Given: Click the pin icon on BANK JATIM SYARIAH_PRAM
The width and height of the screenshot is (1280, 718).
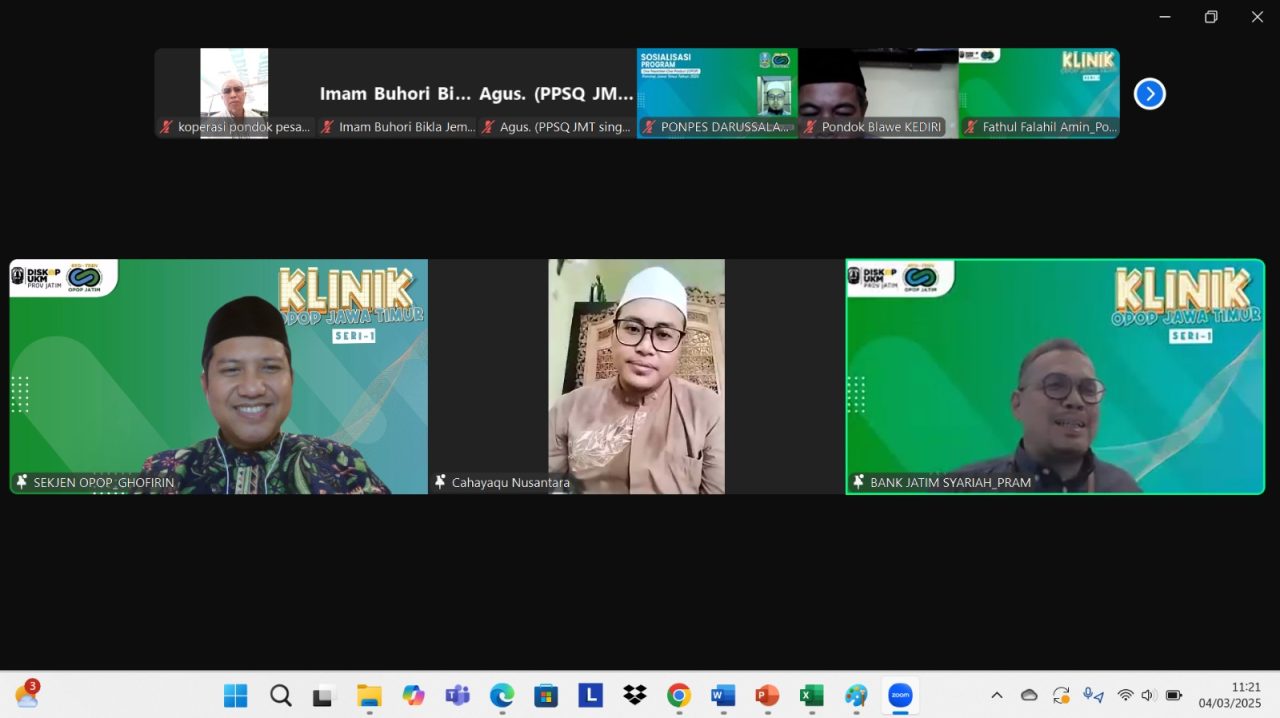Looking at the screenshot, I should click(x=858, y=482).
